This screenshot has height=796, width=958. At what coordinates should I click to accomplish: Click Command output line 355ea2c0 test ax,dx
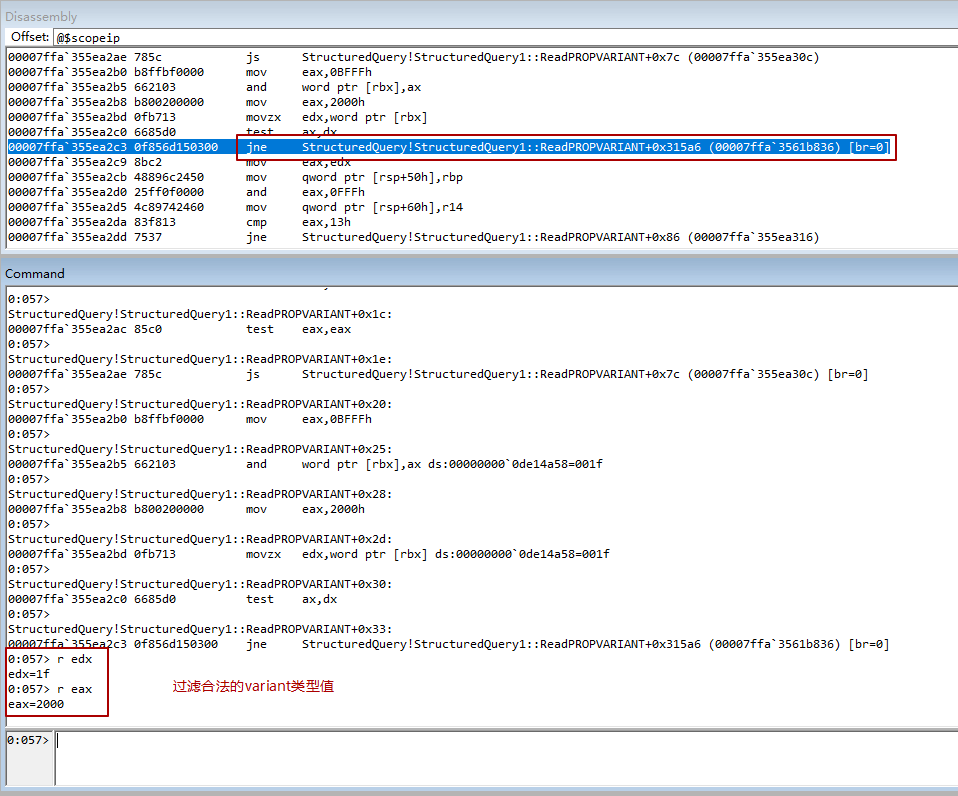172,599
